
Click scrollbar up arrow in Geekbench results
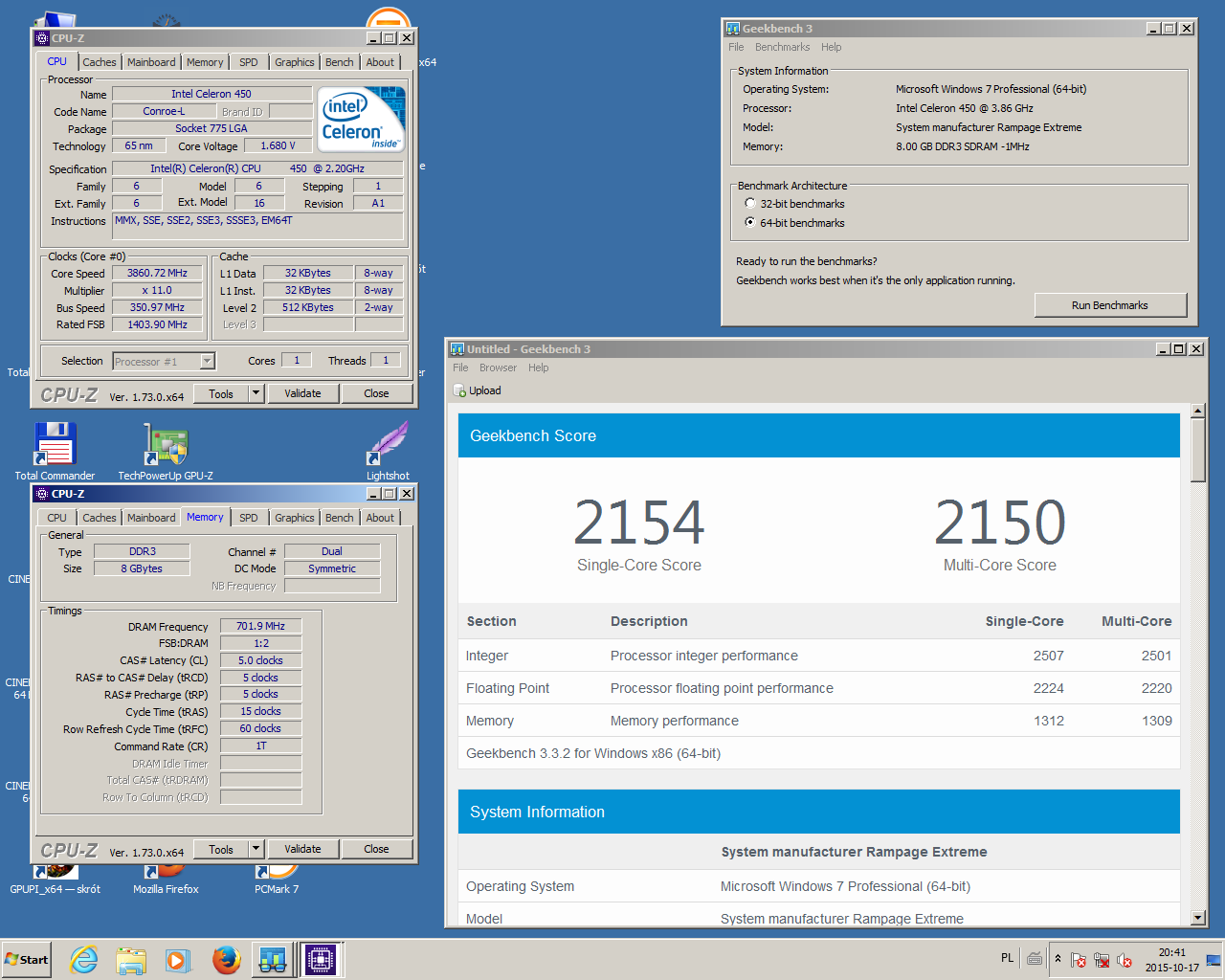click(x=1197, y=411)
